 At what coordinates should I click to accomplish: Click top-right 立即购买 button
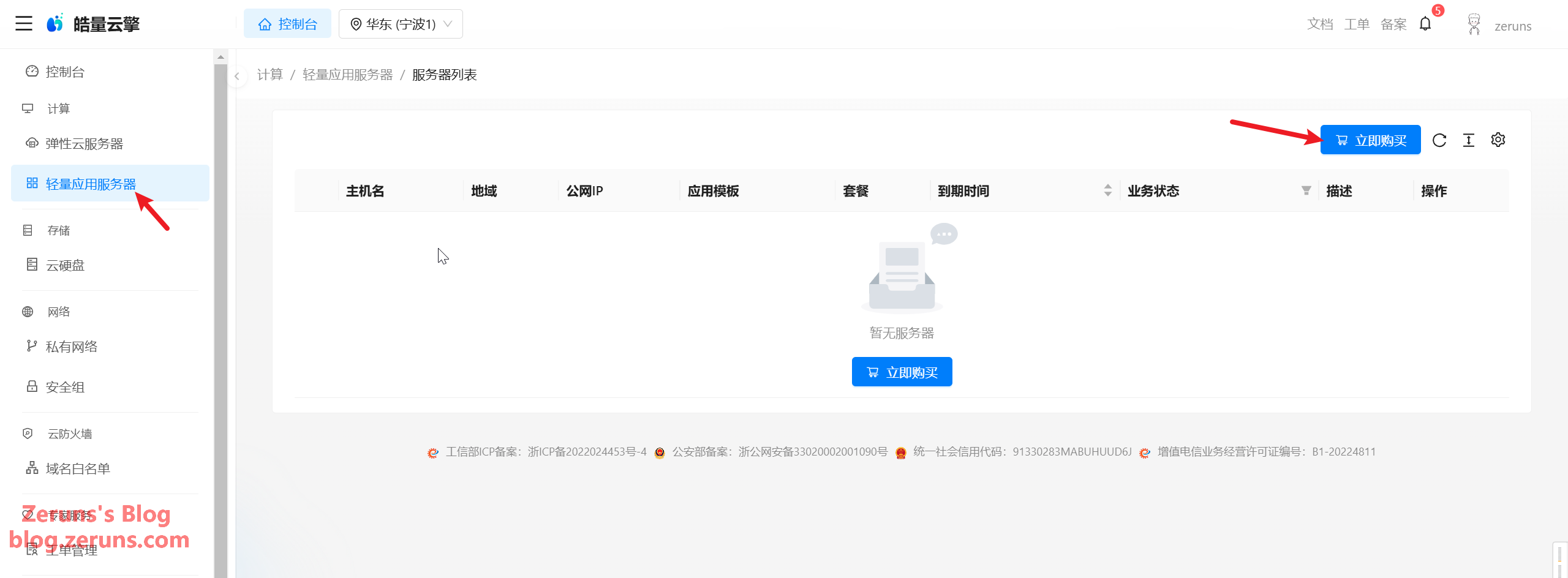click(1370, 140)
